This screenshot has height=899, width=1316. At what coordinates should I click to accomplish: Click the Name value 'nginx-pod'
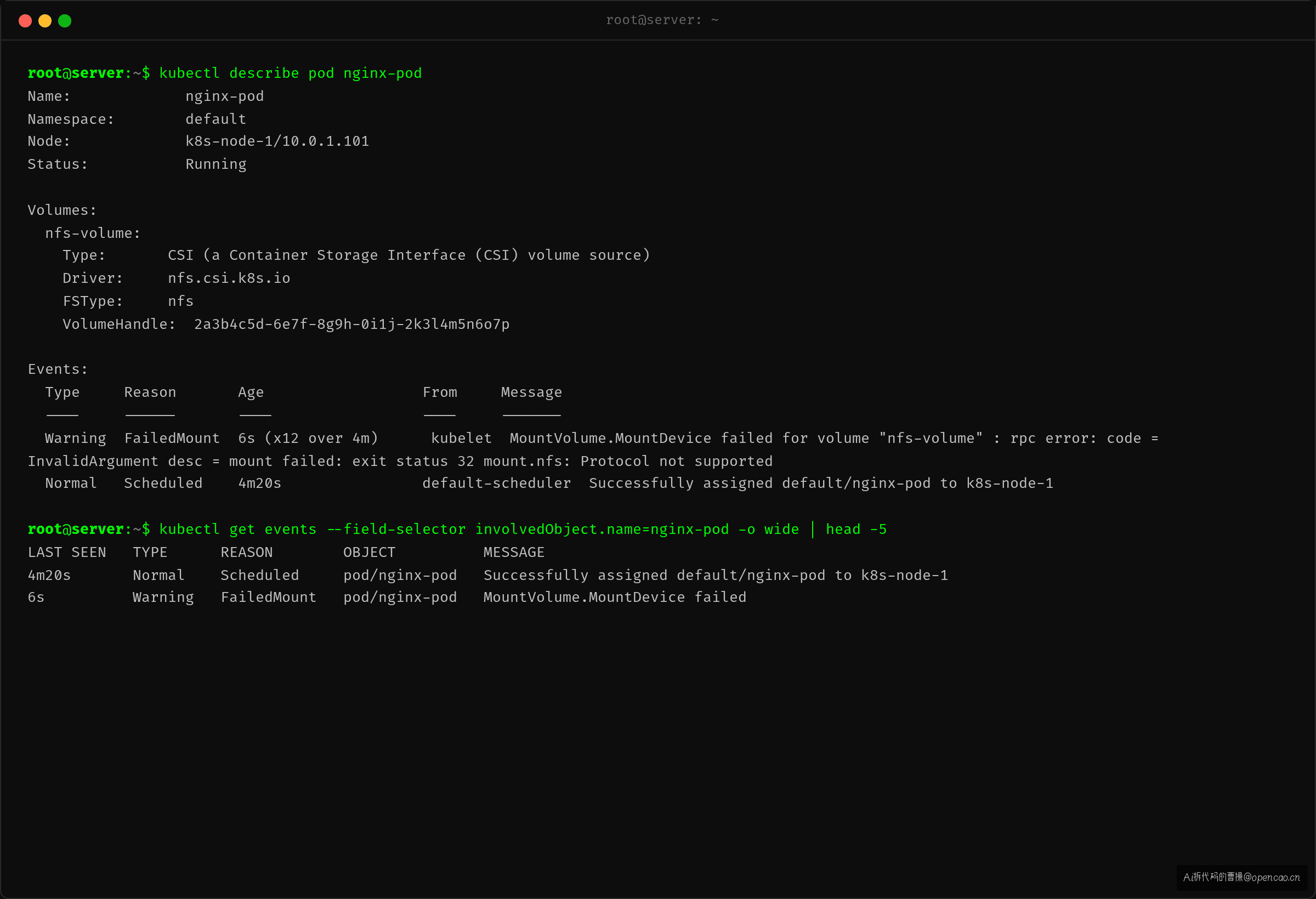[225, 97]
